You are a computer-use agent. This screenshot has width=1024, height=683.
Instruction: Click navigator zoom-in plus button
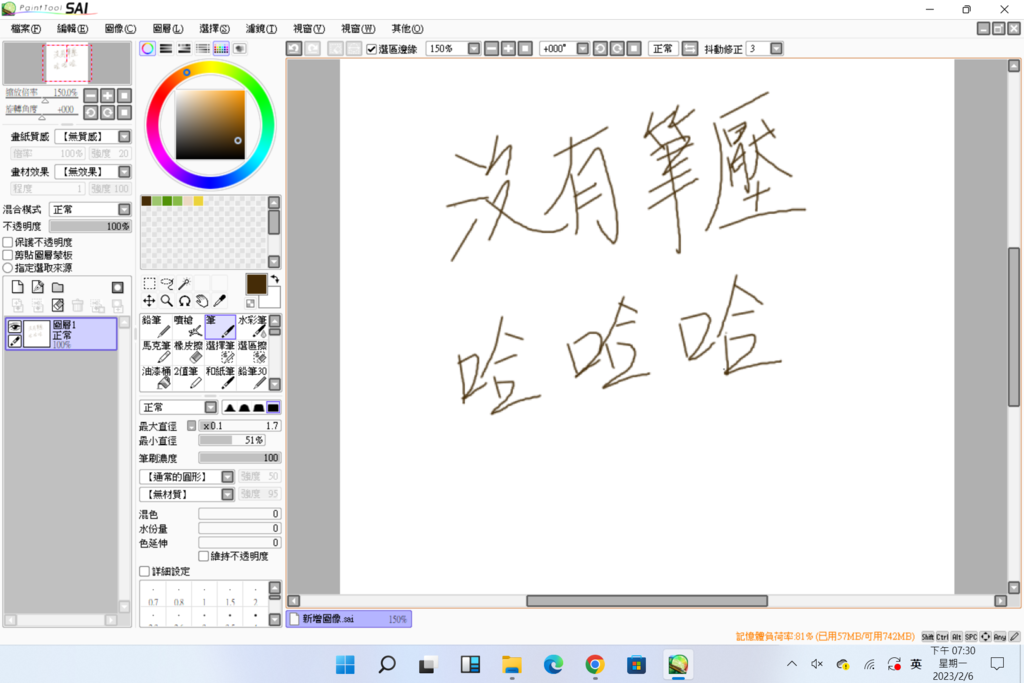pyautogui.click(x=107, y=96)
